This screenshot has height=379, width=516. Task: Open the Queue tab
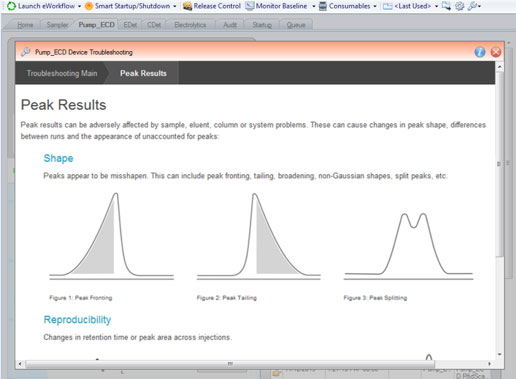(x=296, y=25)
